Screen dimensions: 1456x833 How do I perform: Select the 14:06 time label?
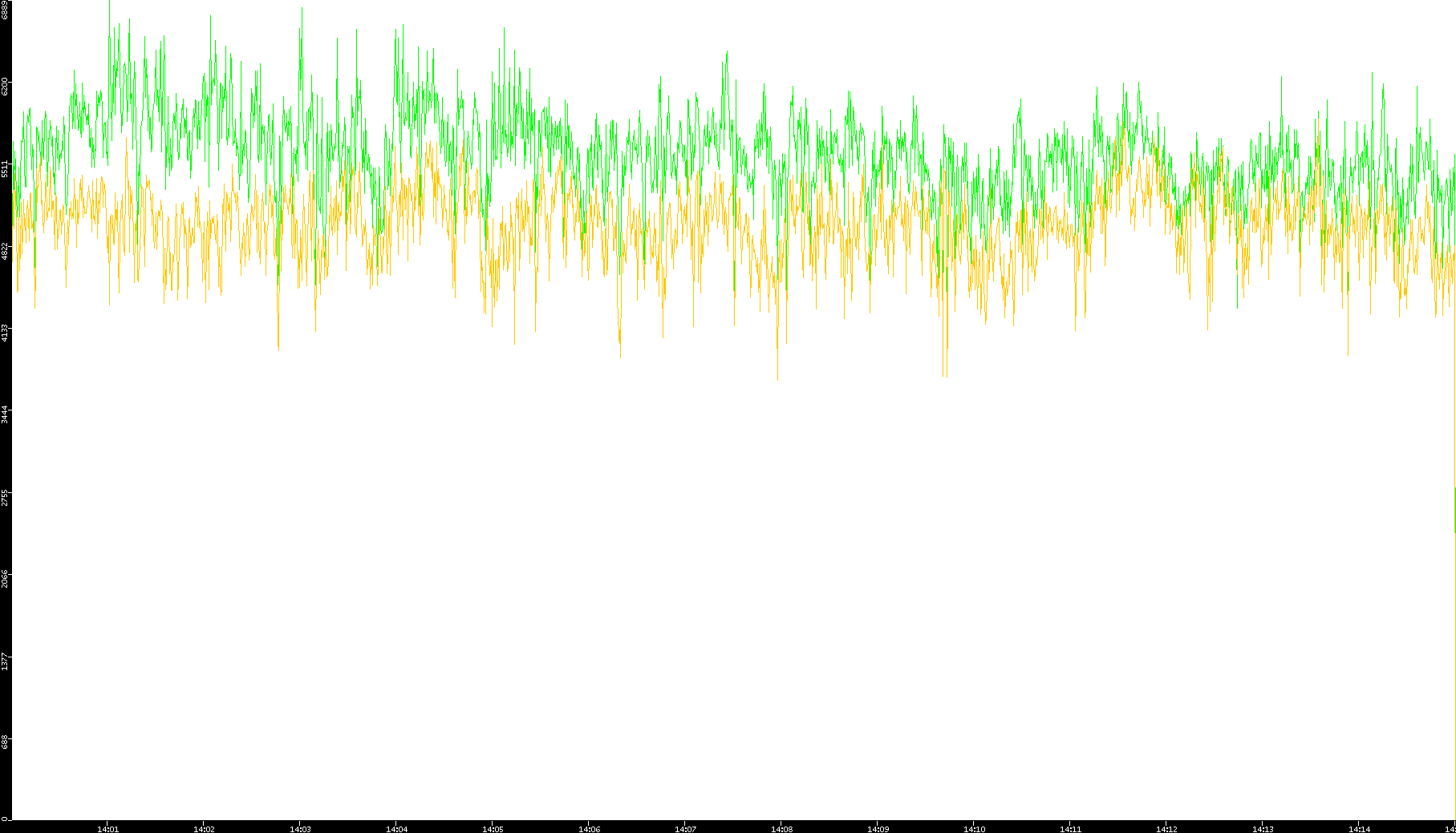(589, 829)
